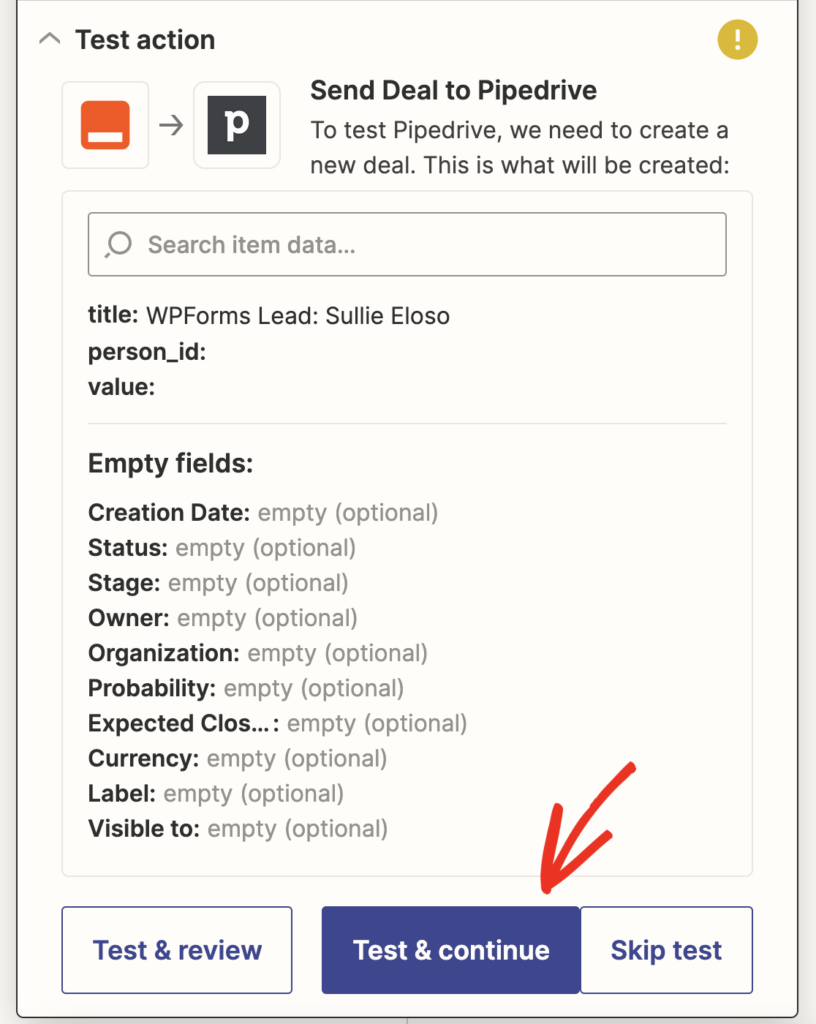This screenshot has height=1024, width=816.
Task: Click the Test action header title
Action: [x=144, y=40]
